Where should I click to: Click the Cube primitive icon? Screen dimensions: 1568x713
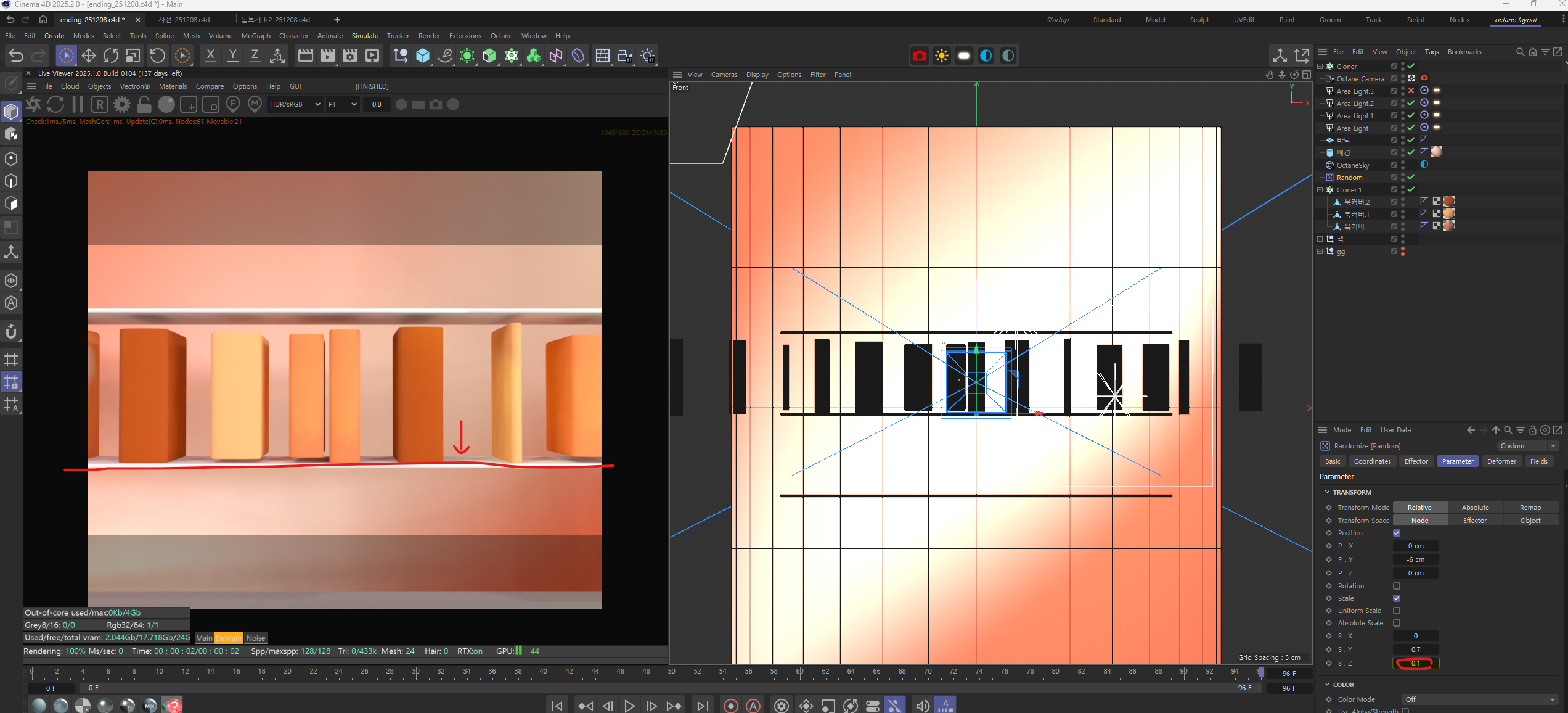point(423,56)
